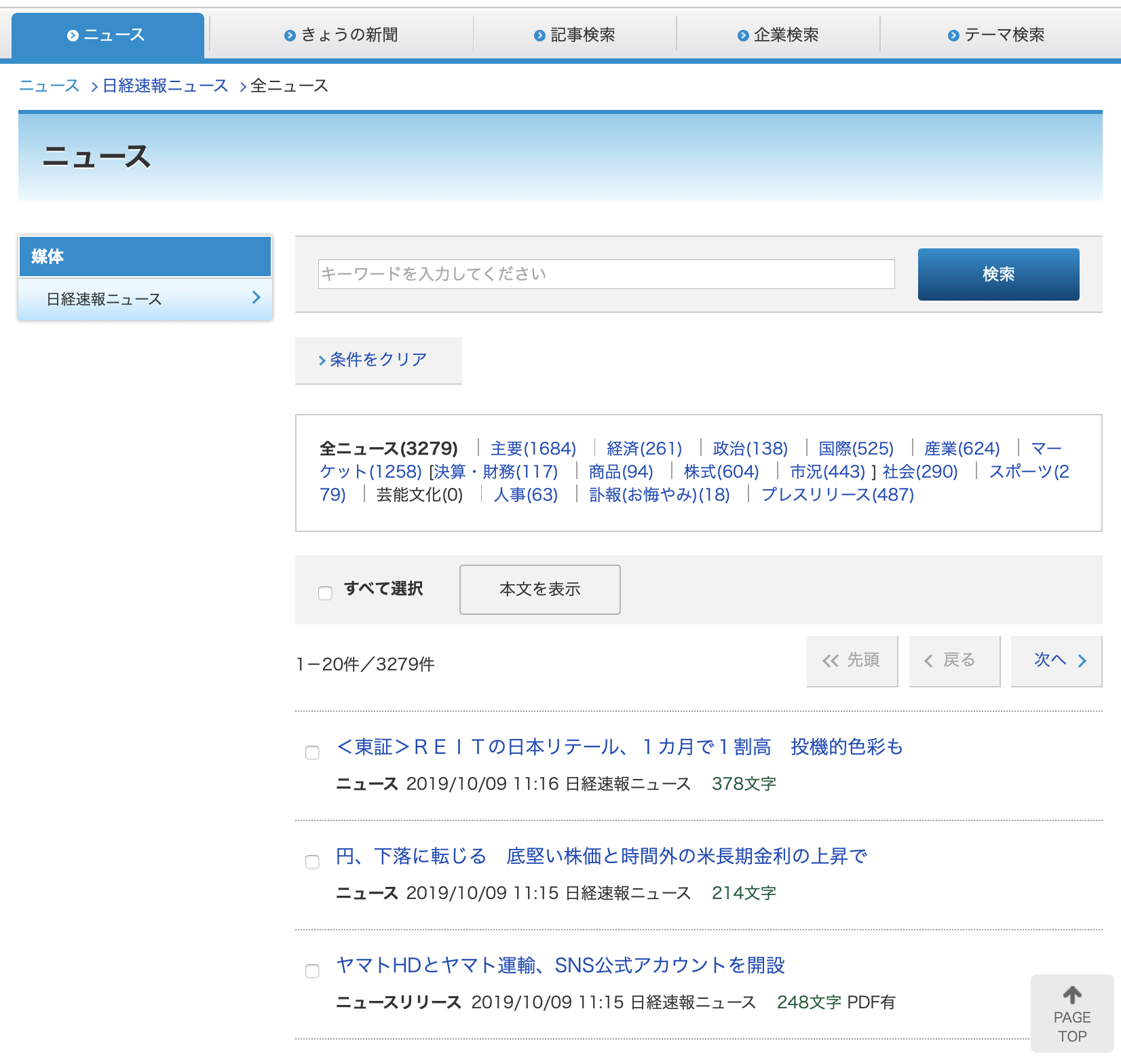Image resolution: width=1121 pixels, height=1064 pixels.
Task: Filter by 訃報(お悔やみ)(18) category
Action: click(x=659, y=495)
